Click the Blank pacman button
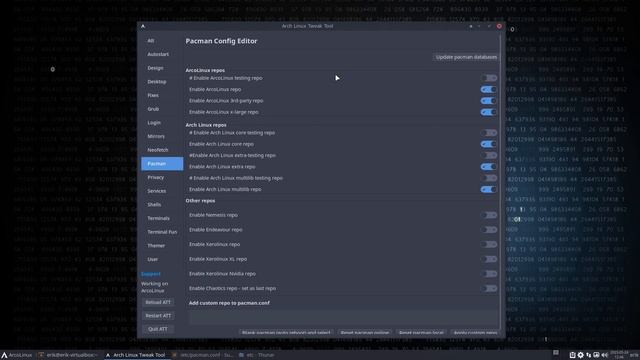This screenshot has width=640, height=360. click(x=286, y=333)
